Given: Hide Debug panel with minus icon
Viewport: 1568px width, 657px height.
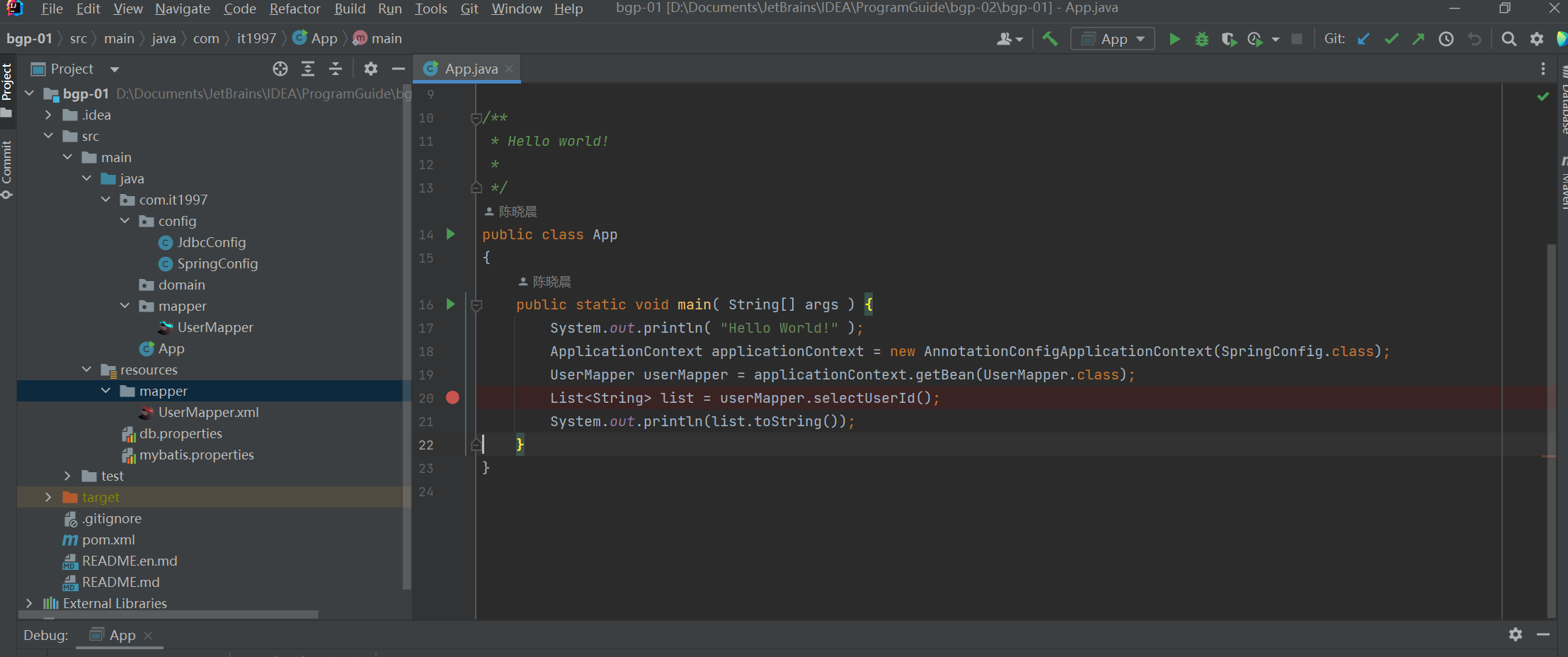Looking at the screenshot, I should [x=1544, y=634].
